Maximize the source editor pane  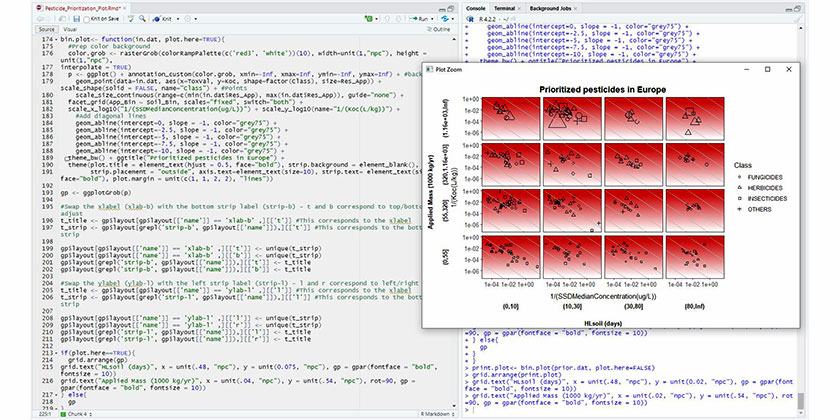(451, 9)
